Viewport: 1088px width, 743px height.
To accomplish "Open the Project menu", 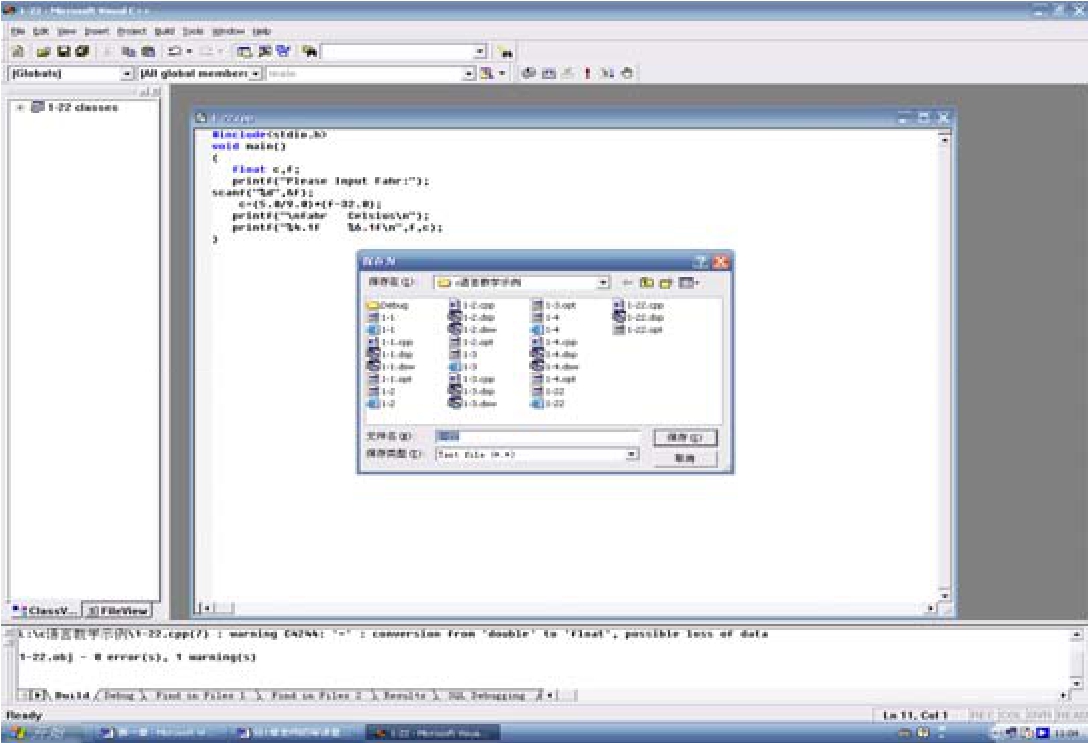I will pos(131,31).
